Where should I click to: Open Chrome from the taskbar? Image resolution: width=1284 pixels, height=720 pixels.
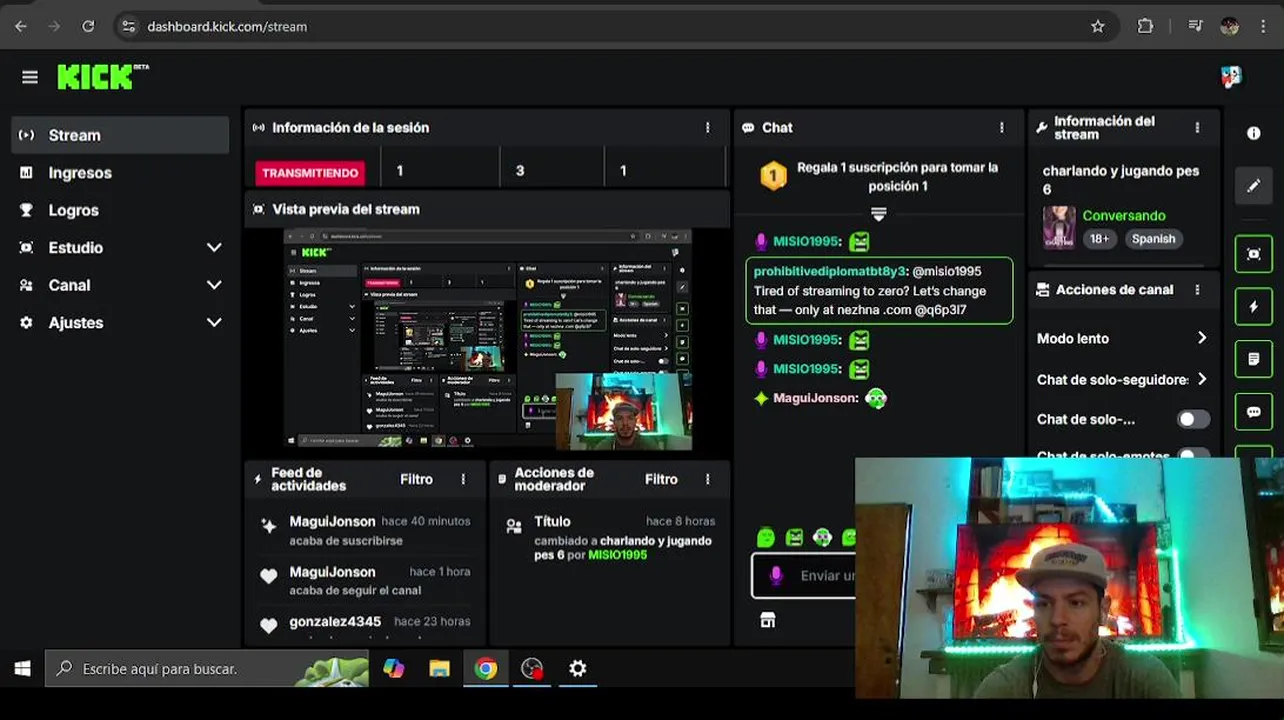486,668
